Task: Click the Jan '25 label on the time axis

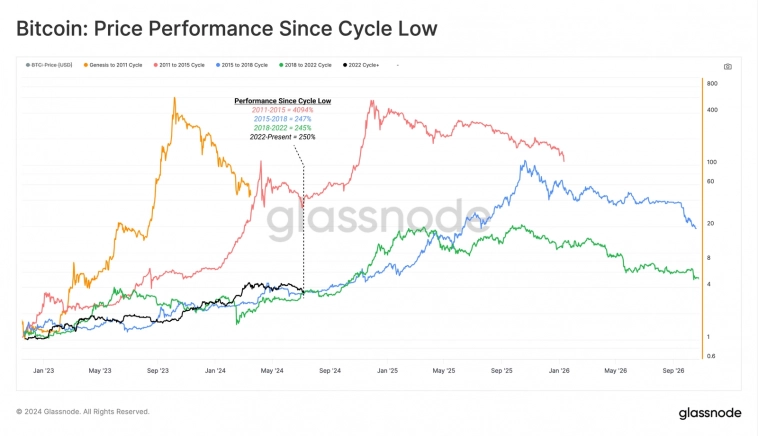Action: coord(387,370)
